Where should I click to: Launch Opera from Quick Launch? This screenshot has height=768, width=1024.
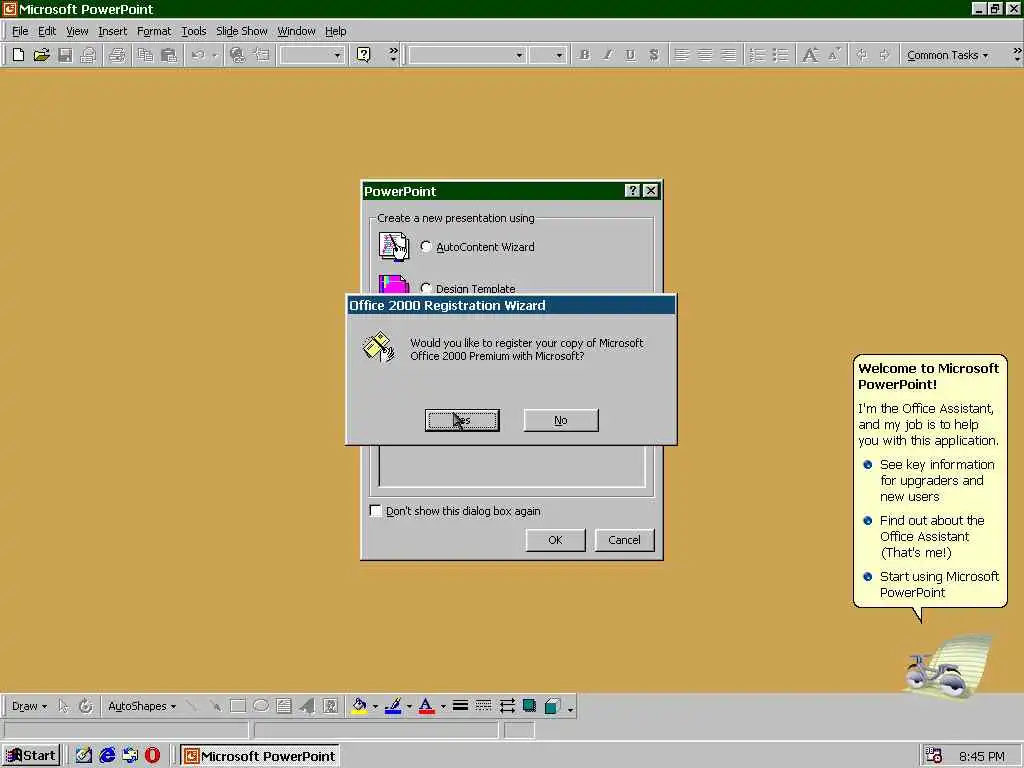tap(153, 756)
